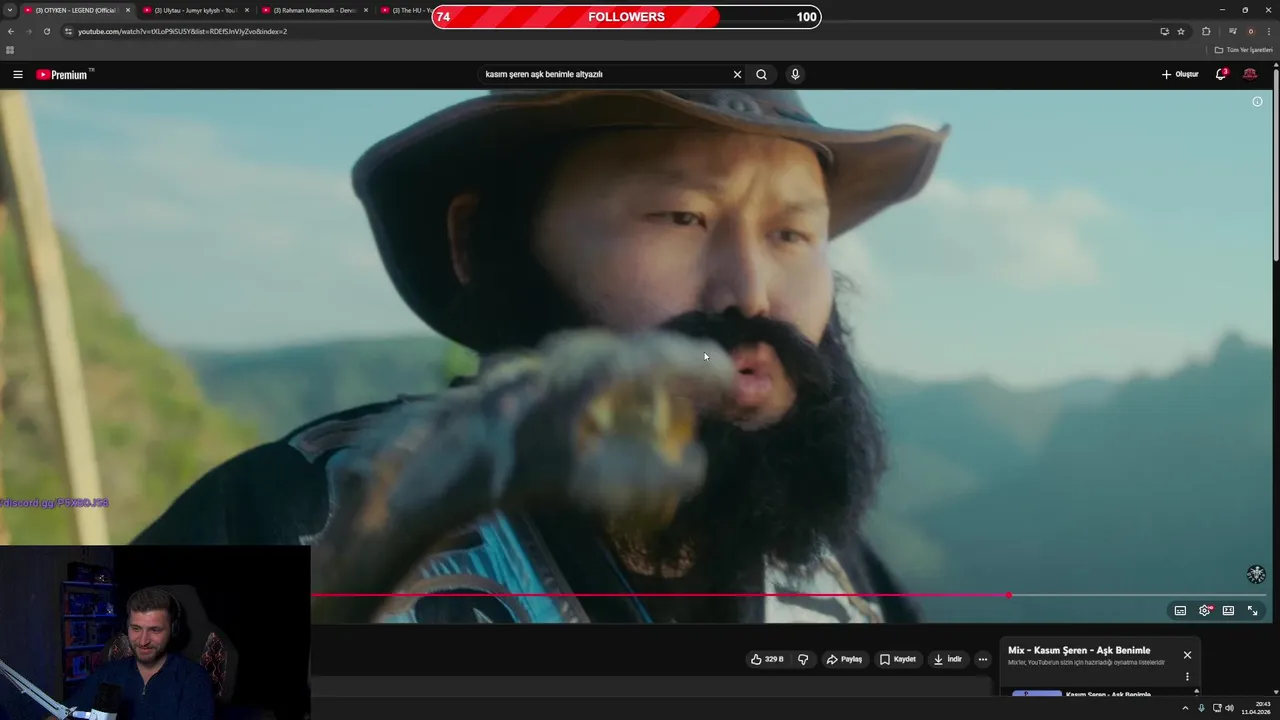
Task: Toggle subtitles in the video player
Action: [x=1180, y=610]
